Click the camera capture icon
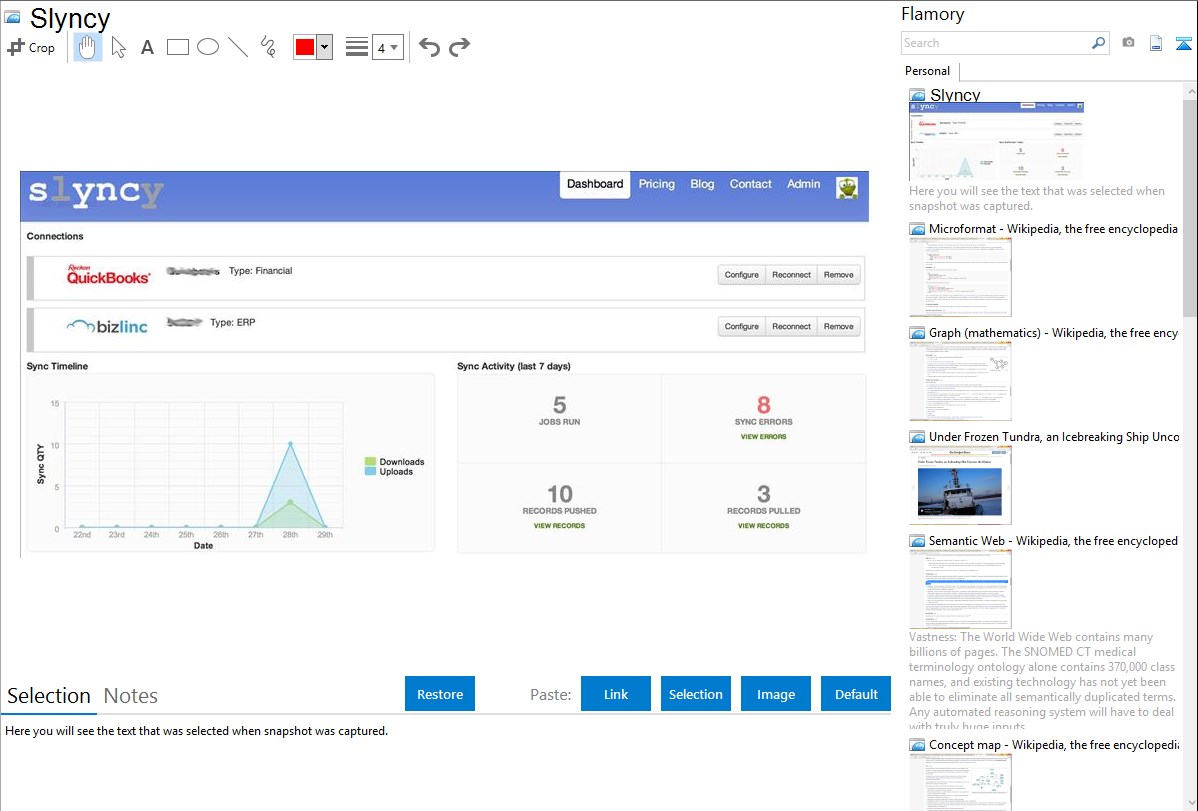The width and height of the screenshot is (1198, 811). tap(1128, 43)
